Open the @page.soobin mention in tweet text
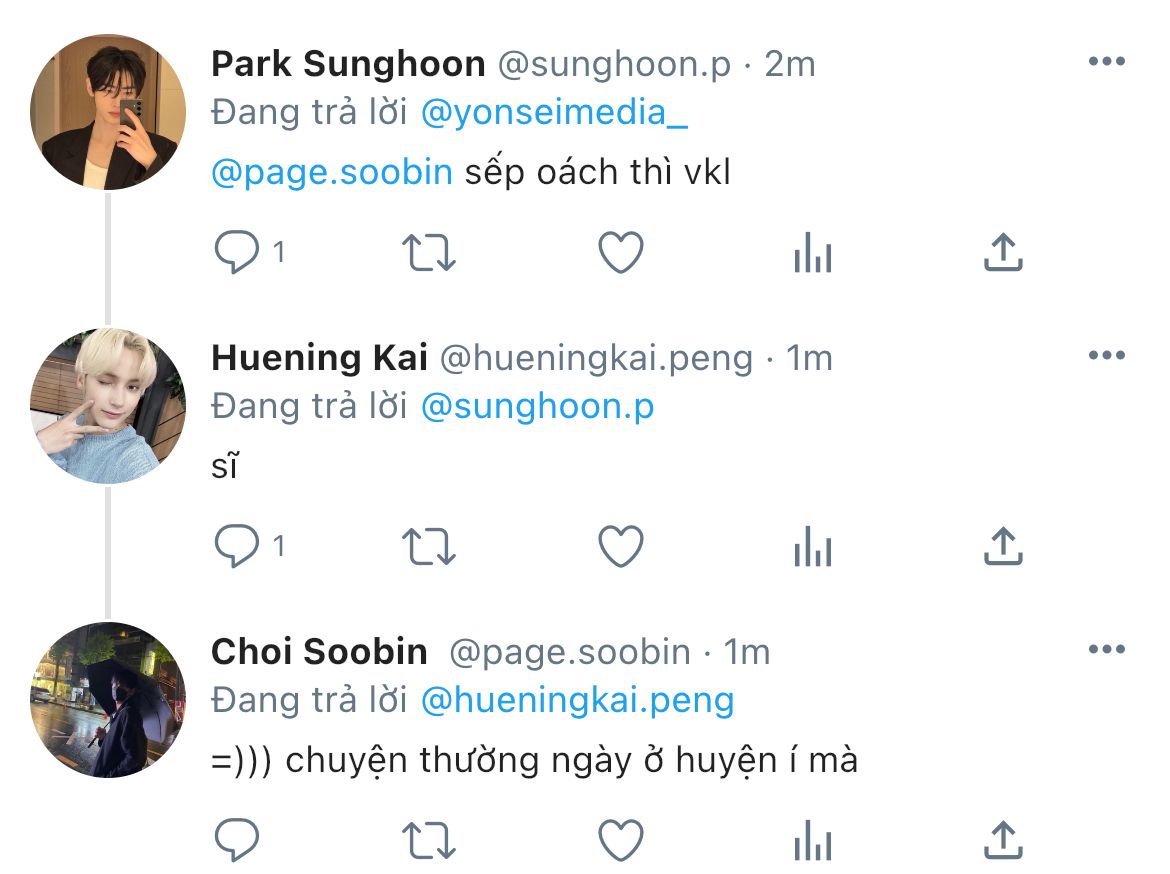 coord(332,172)
